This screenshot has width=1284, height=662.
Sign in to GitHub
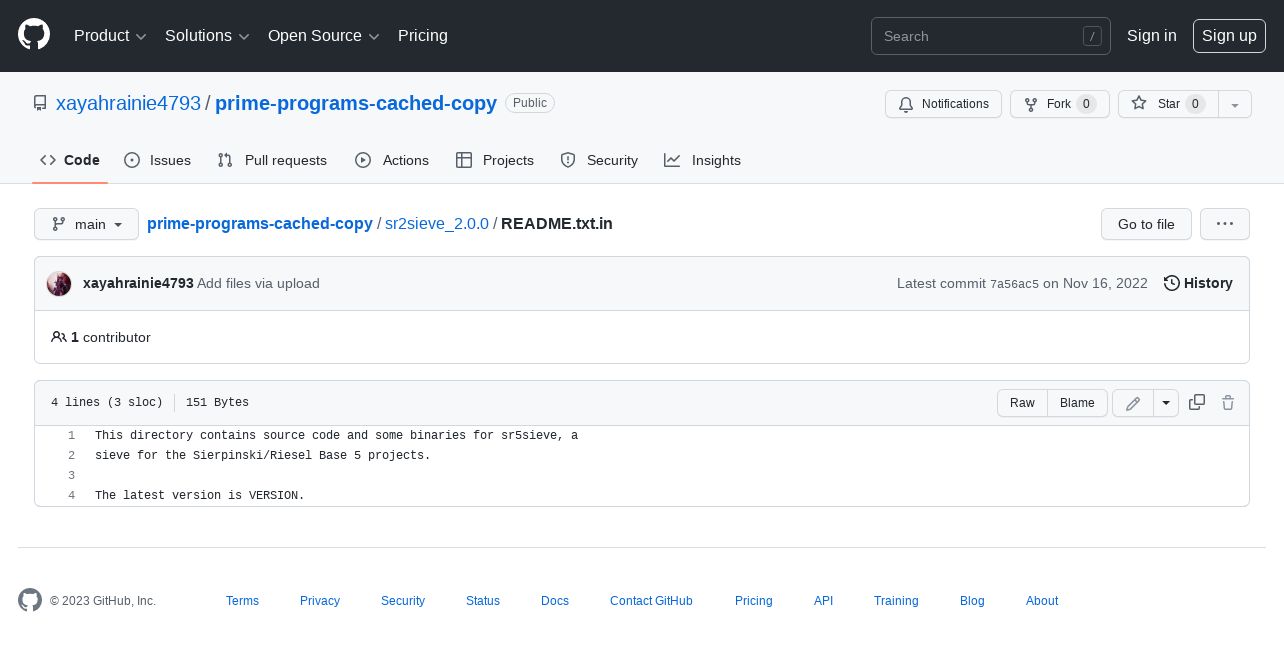click(x=1152, y=36)
